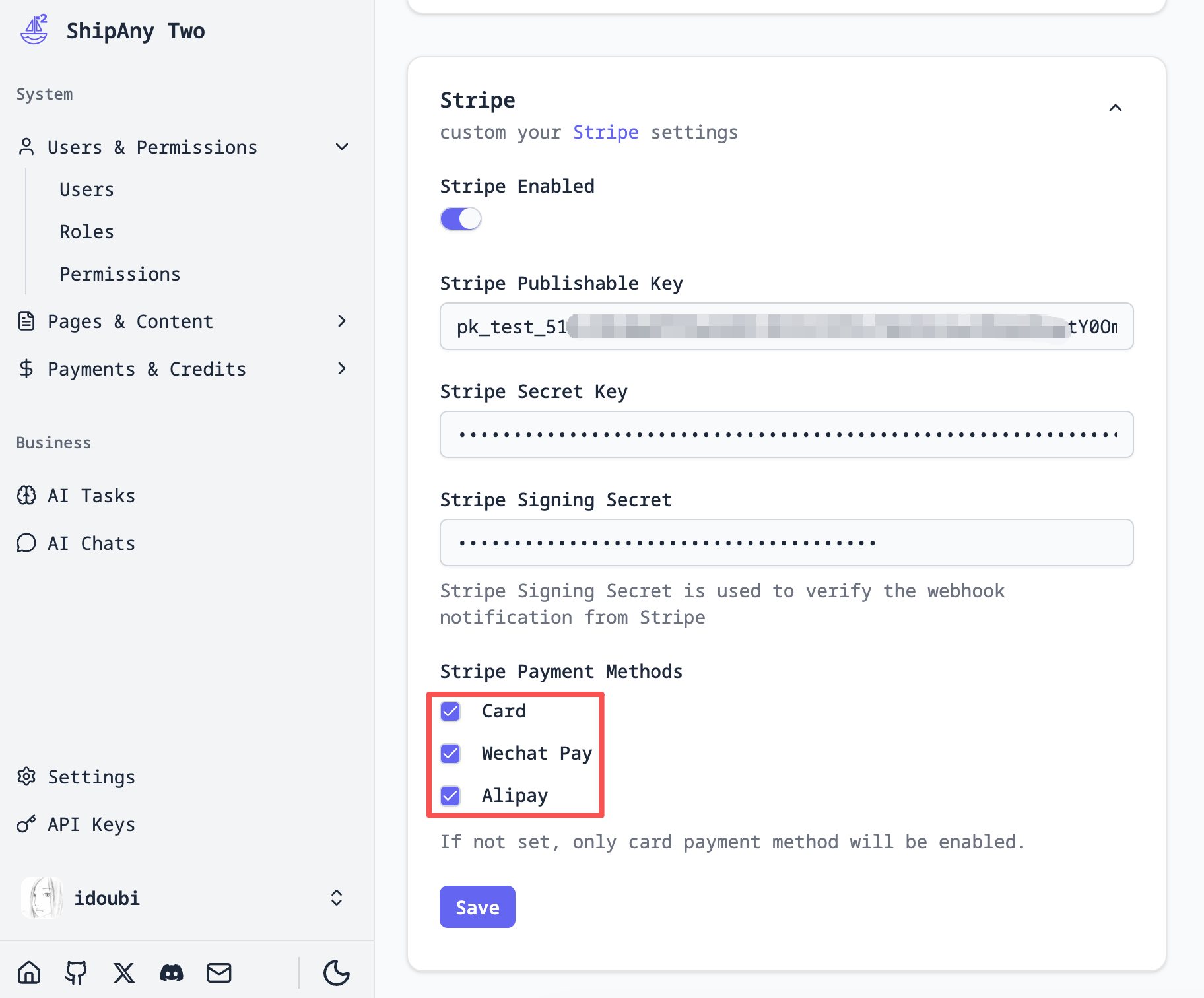
Task: Uncheck the Alipay checkbox
Action: point(450,795)
